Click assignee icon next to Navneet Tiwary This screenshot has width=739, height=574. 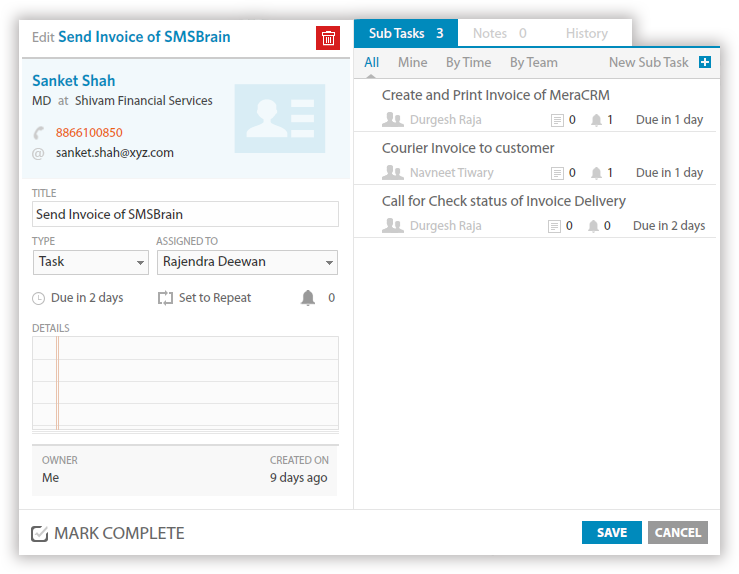(x=393, y=173)
